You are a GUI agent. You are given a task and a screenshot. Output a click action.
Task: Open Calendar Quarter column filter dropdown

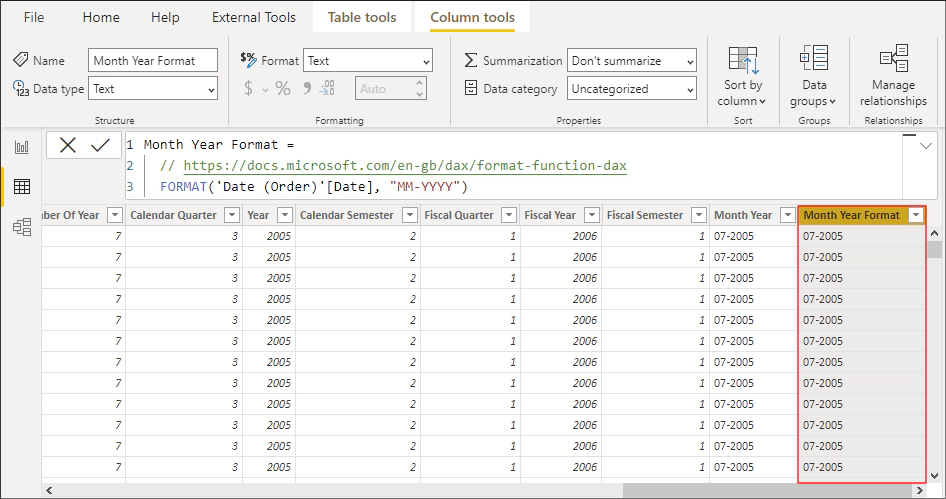pos(232,215)
